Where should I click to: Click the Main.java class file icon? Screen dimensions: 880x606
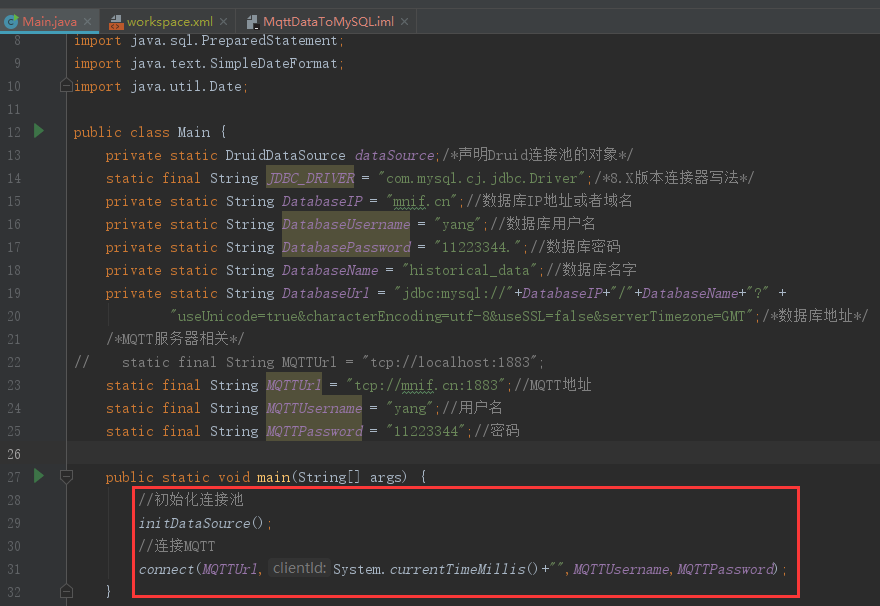(x=11, y=22)
